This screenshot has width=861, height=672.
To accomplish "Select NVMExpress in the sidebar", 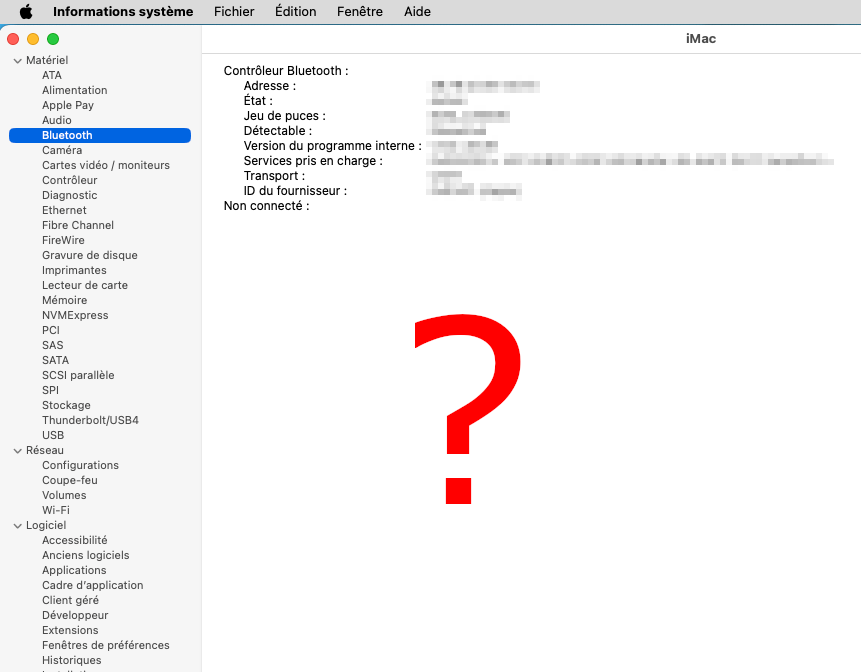I will [x=75, y=315].
